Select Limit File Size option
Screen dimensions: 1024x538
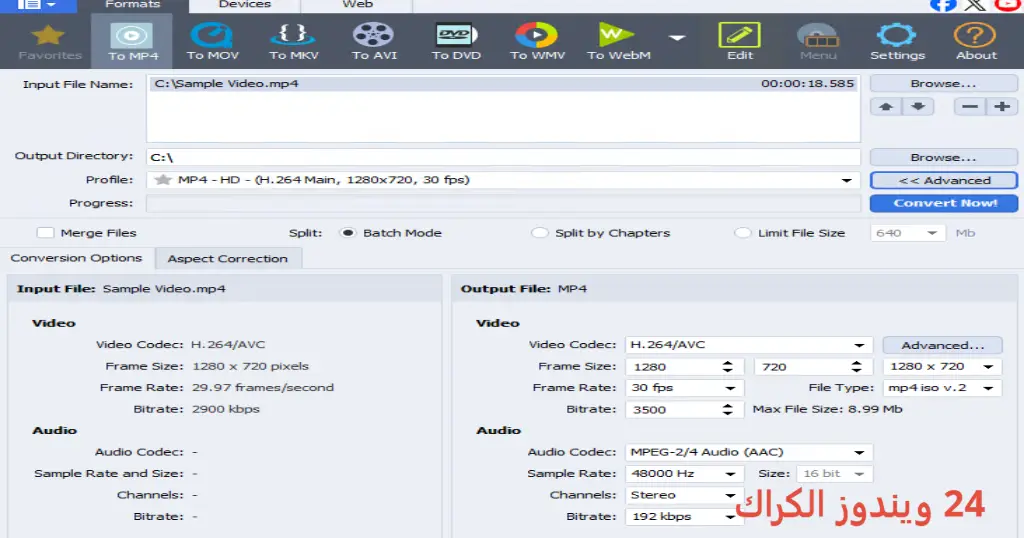743,233
